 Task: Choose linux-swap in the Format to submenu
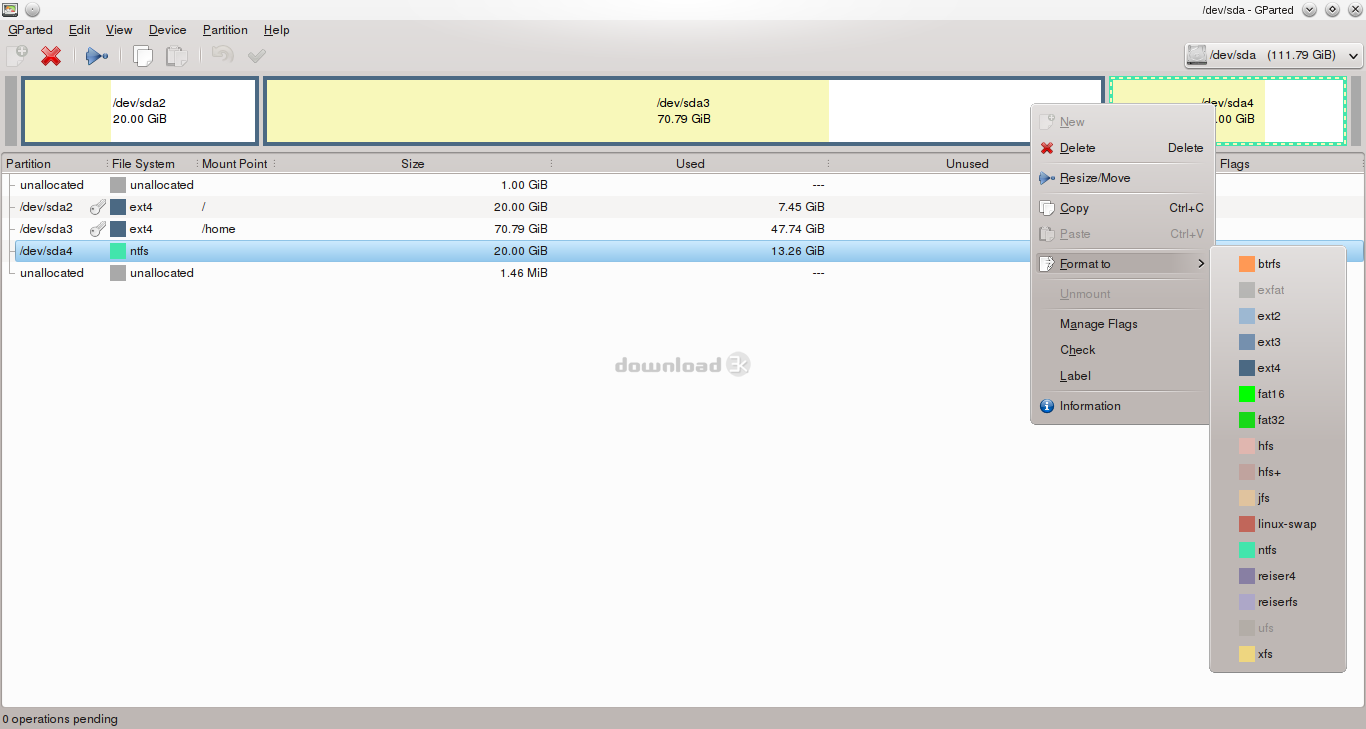click(x=1277, y=524)
